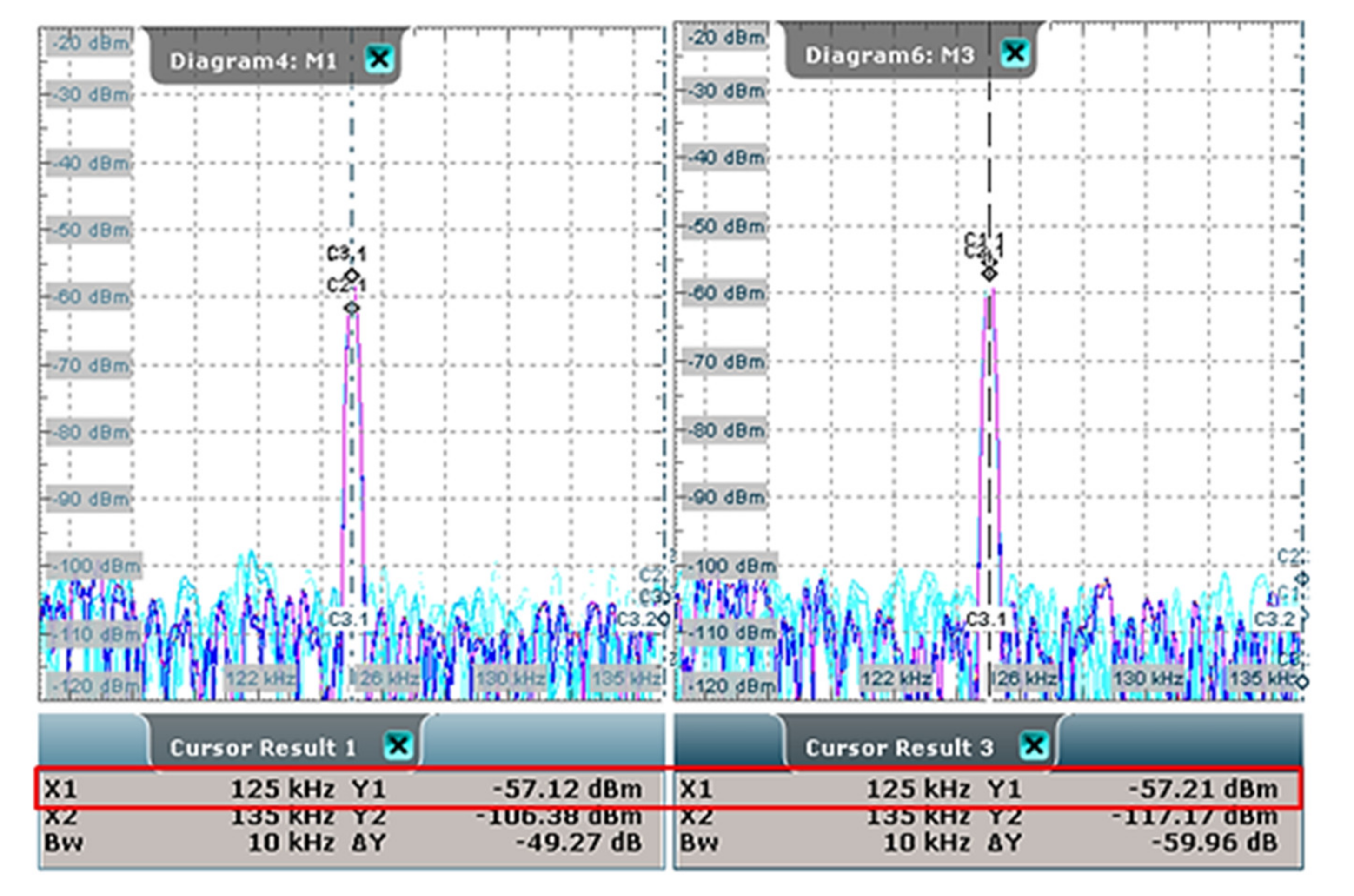Click the 125 kHz X1 value in Cursor Result 1

tap(282, 789)
